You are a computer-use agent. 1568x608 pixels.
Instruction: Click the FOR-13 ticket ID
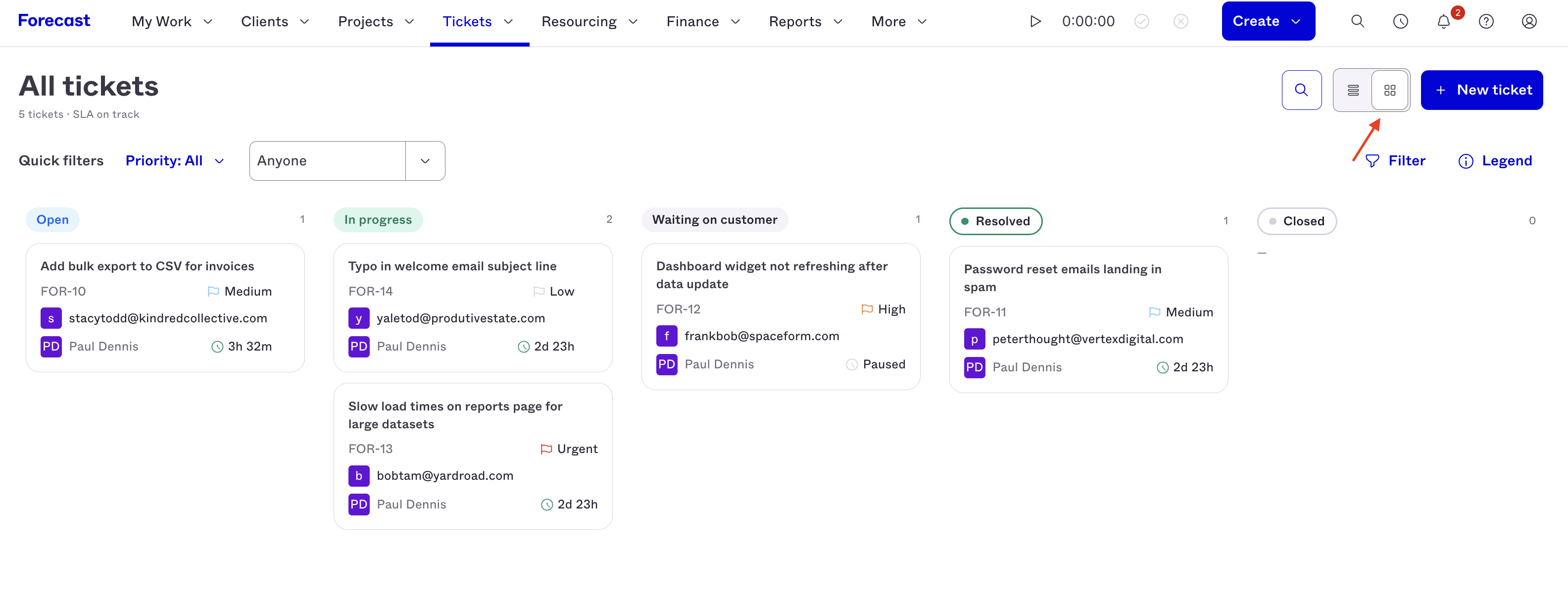tap(371, 449)
